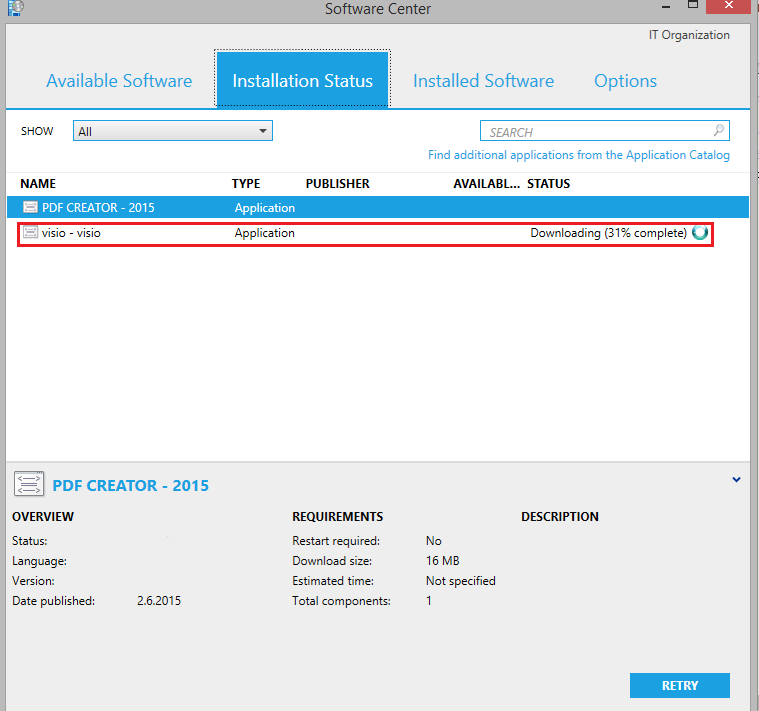Click the Application type cell in visio row
This screenshot has height=711, width=759.
[265, 233]
